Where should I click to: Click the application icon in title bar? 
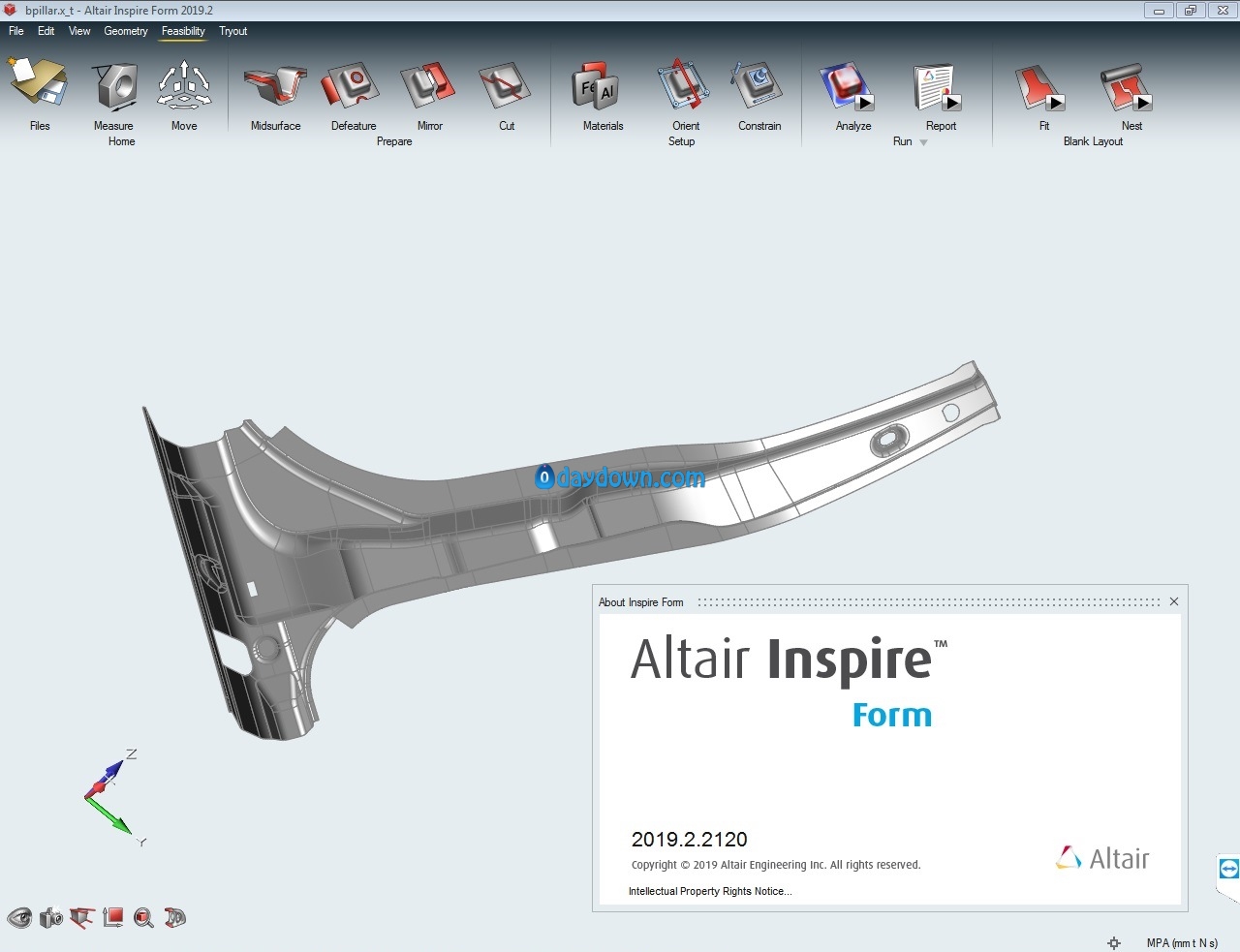click(x=11, y=10)
